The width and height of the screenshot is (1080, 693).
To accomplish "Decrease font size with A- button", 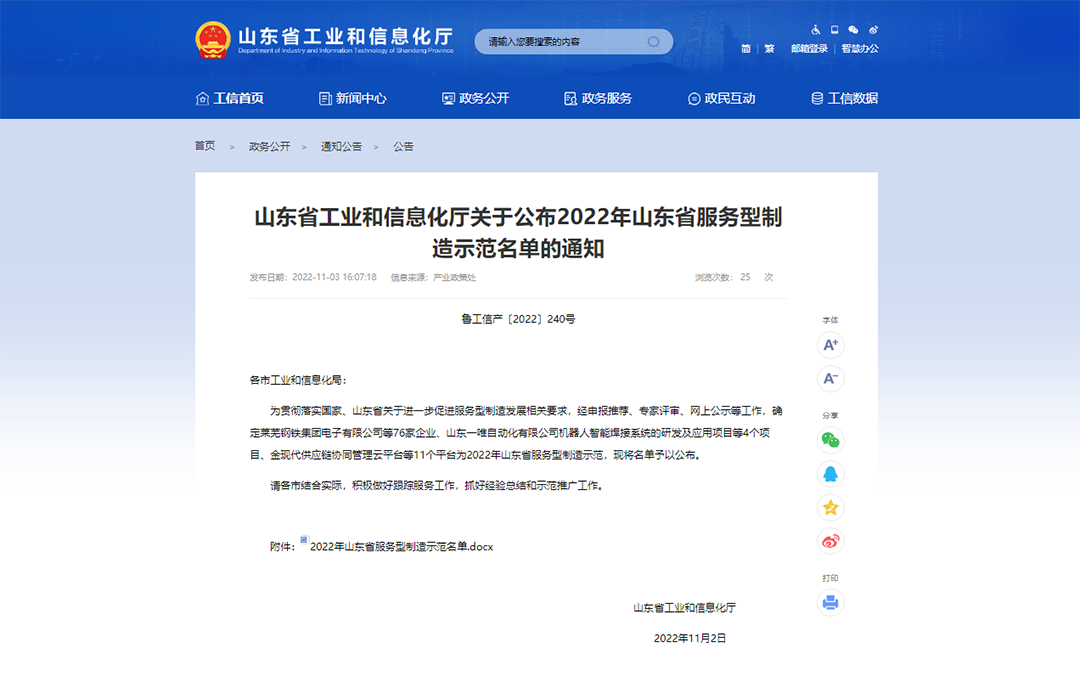I will [830, 378].
